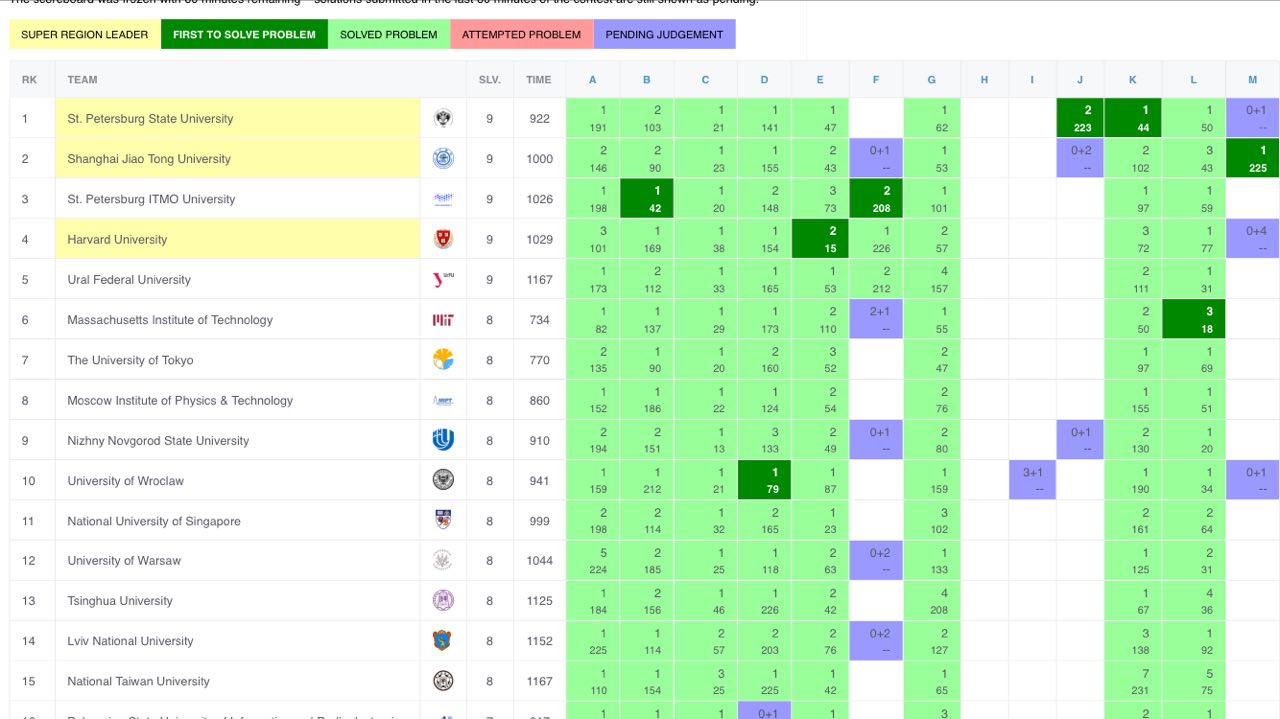The image size is (1280, 719).
Task: Select the First To Solve Problem legend swatch
Action: click(x=244, y=34)
